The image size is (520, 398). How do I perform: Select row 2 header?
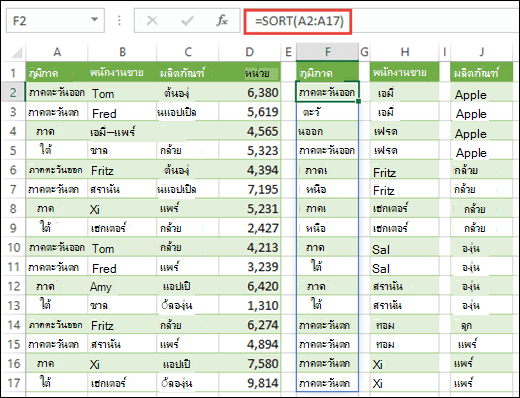[13, 92]
